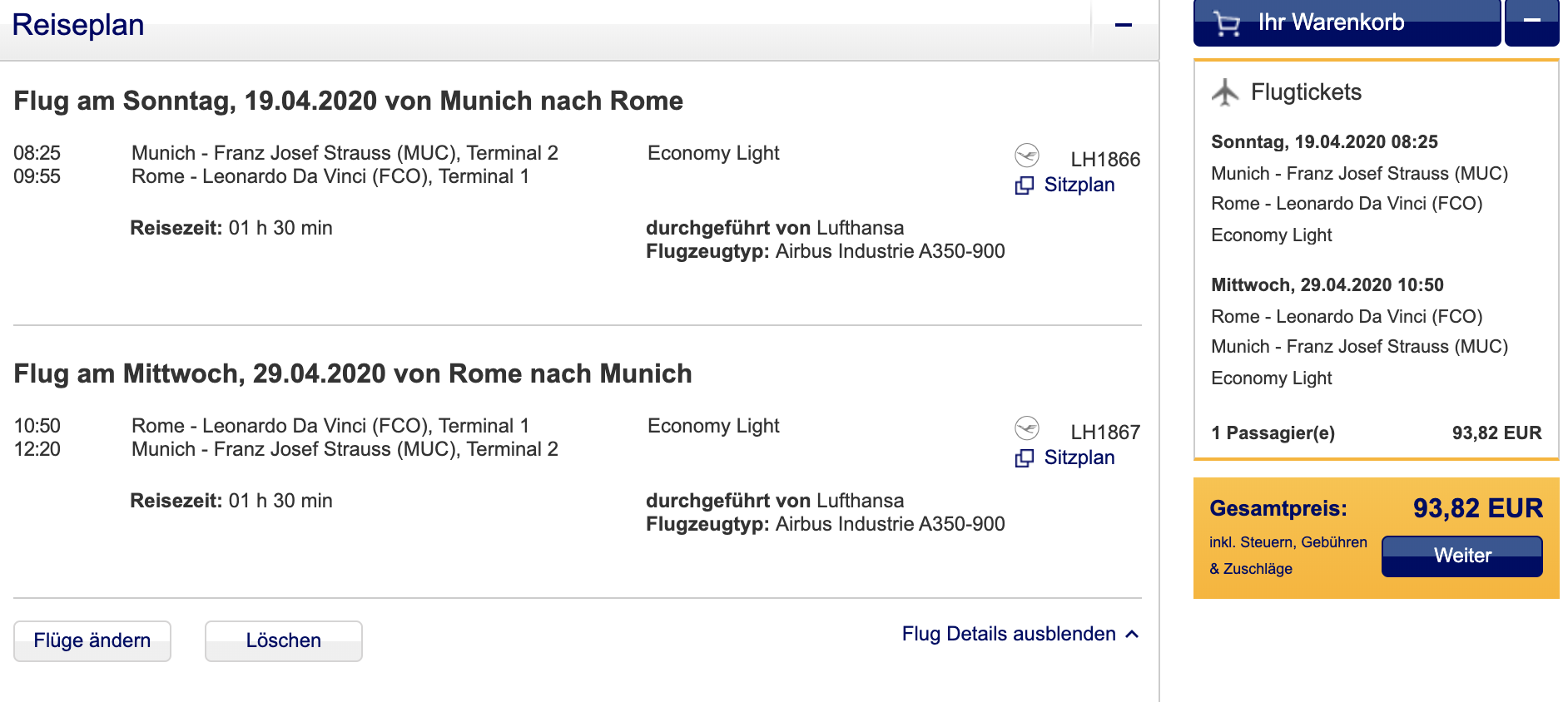Screen dimensions: 1568x702
Task: Click flight number LH1866
Action: point(1104,160)
